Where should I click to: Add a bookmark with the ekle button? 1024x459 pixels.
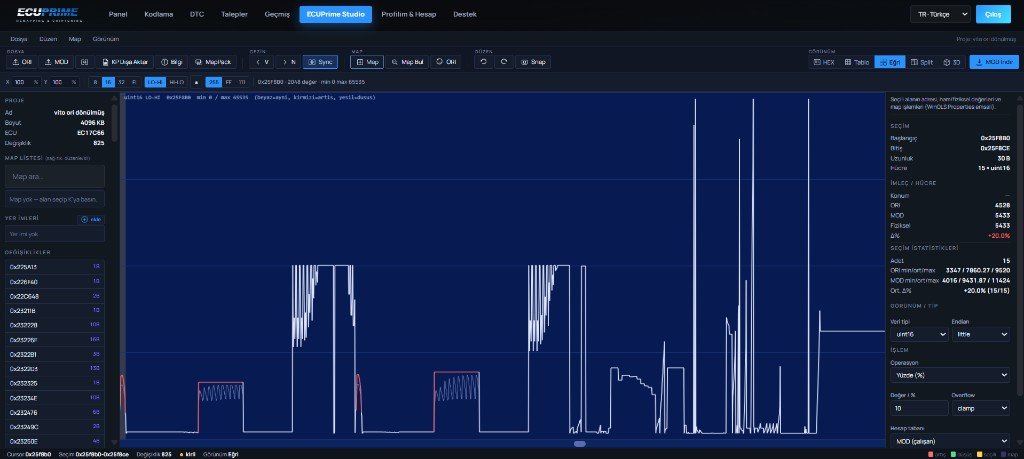91,219
